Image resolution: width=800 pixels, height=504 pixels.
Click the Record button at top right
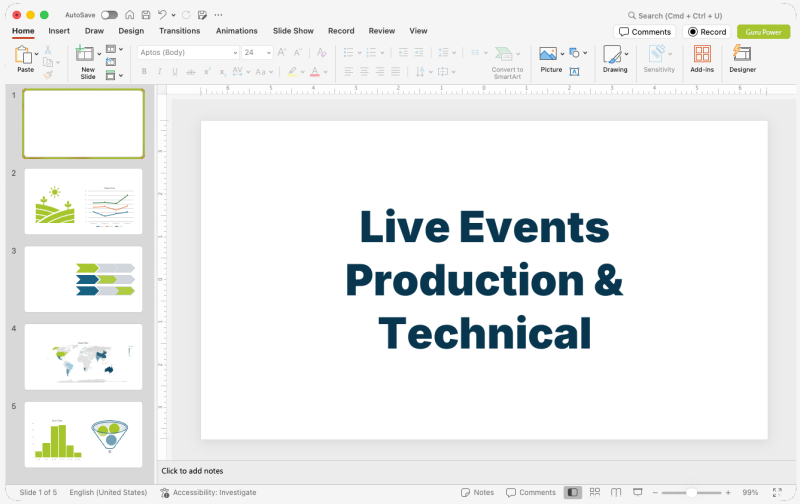707,32
